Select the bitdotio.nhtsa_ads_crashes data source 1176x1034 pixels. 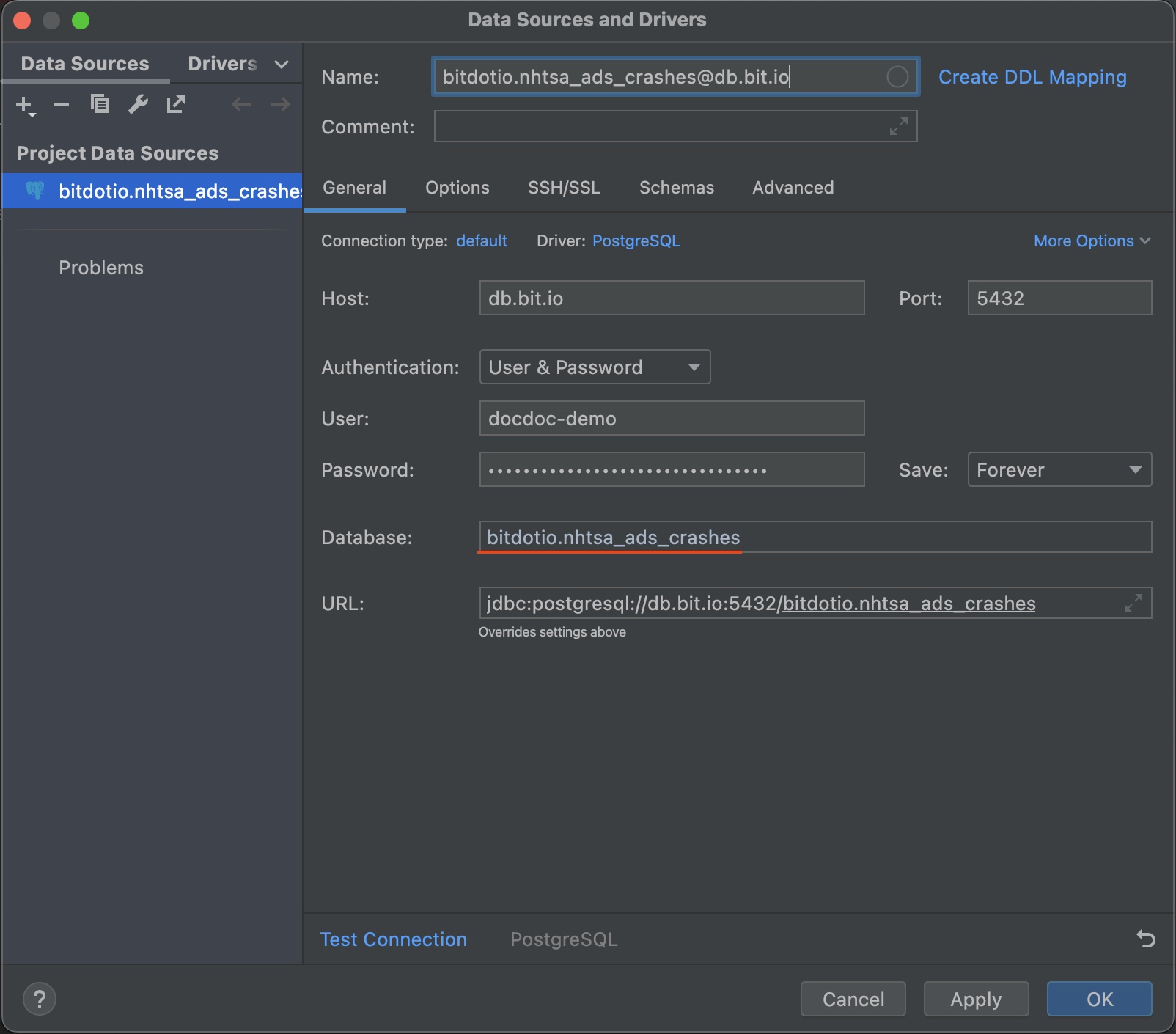tap(152, 191)
